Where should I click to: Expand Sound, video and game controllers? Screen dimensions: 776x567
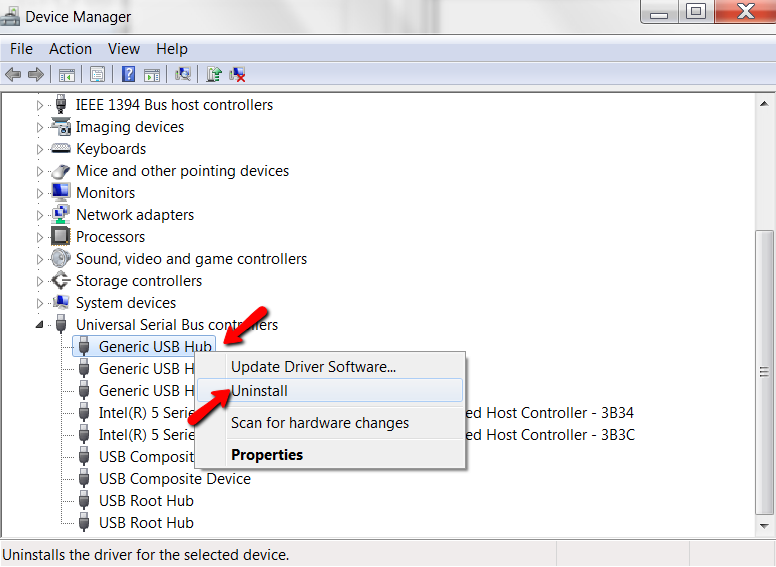pyautogui.click(x=41, y=259)
